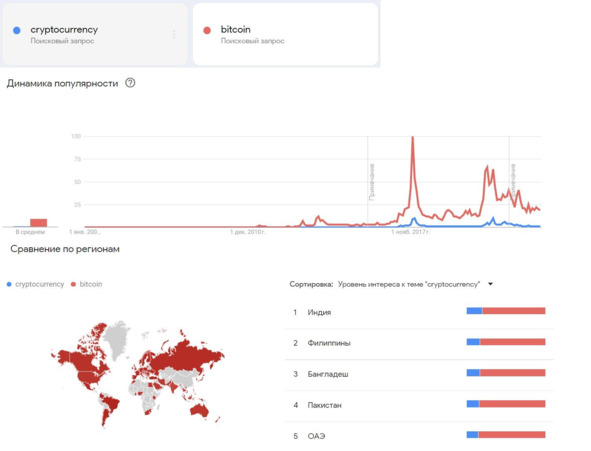591x451 pixels.
Task: Click the first Примечание note marker
Action: click(x=372, y=182)
